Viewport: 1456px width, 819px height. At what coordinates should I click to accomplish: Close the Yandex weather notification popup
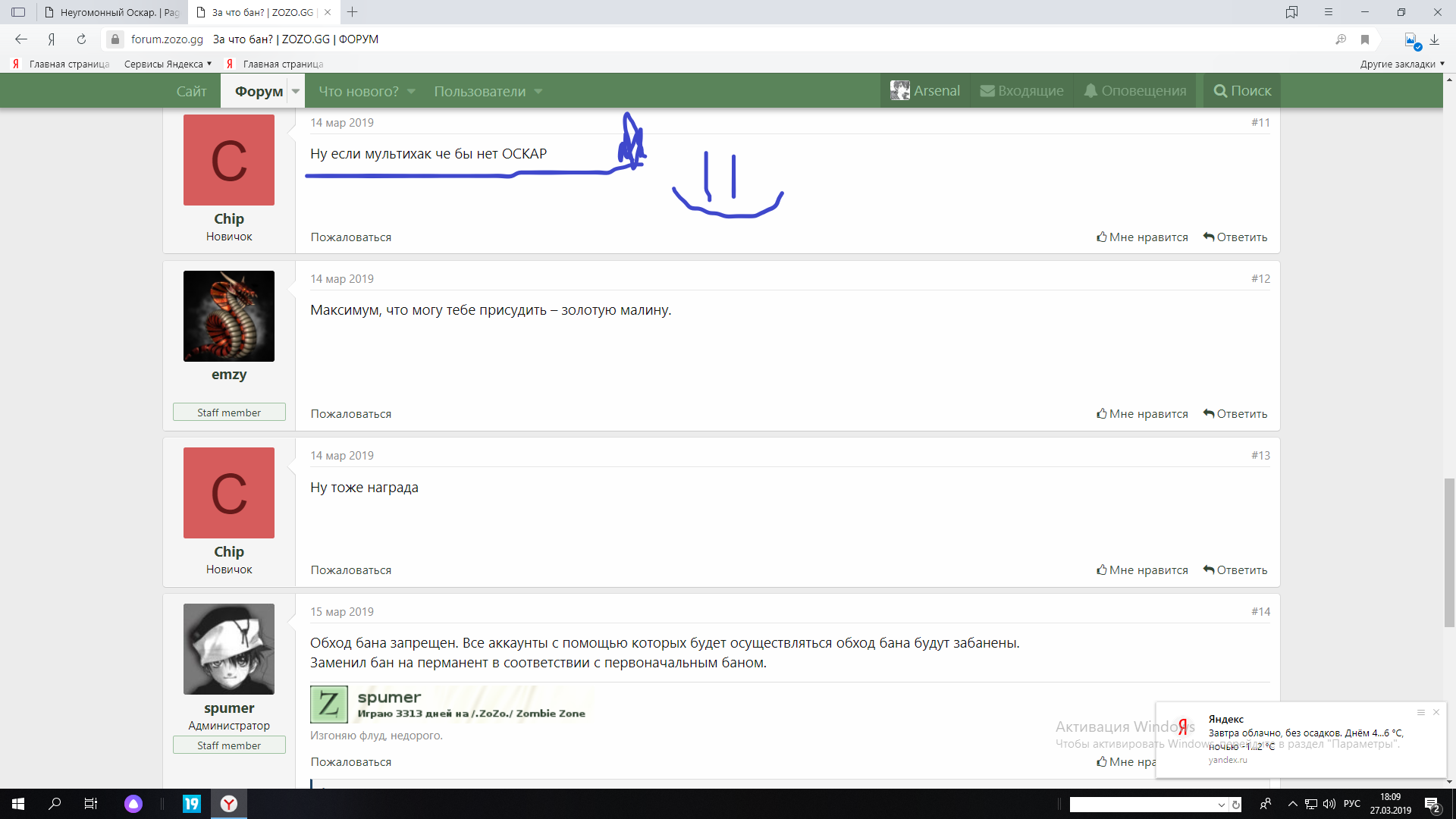click(1436, 712)
